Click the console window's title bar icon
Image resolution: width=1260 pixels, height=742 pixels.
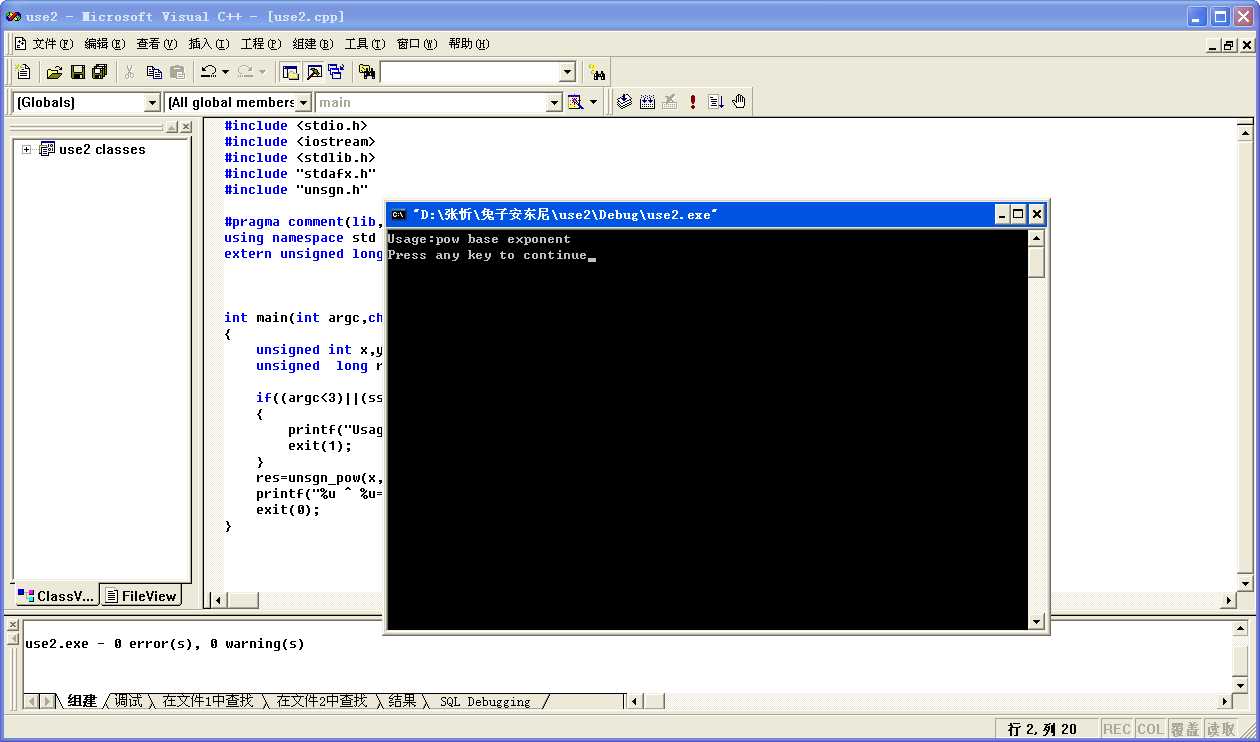398,214
